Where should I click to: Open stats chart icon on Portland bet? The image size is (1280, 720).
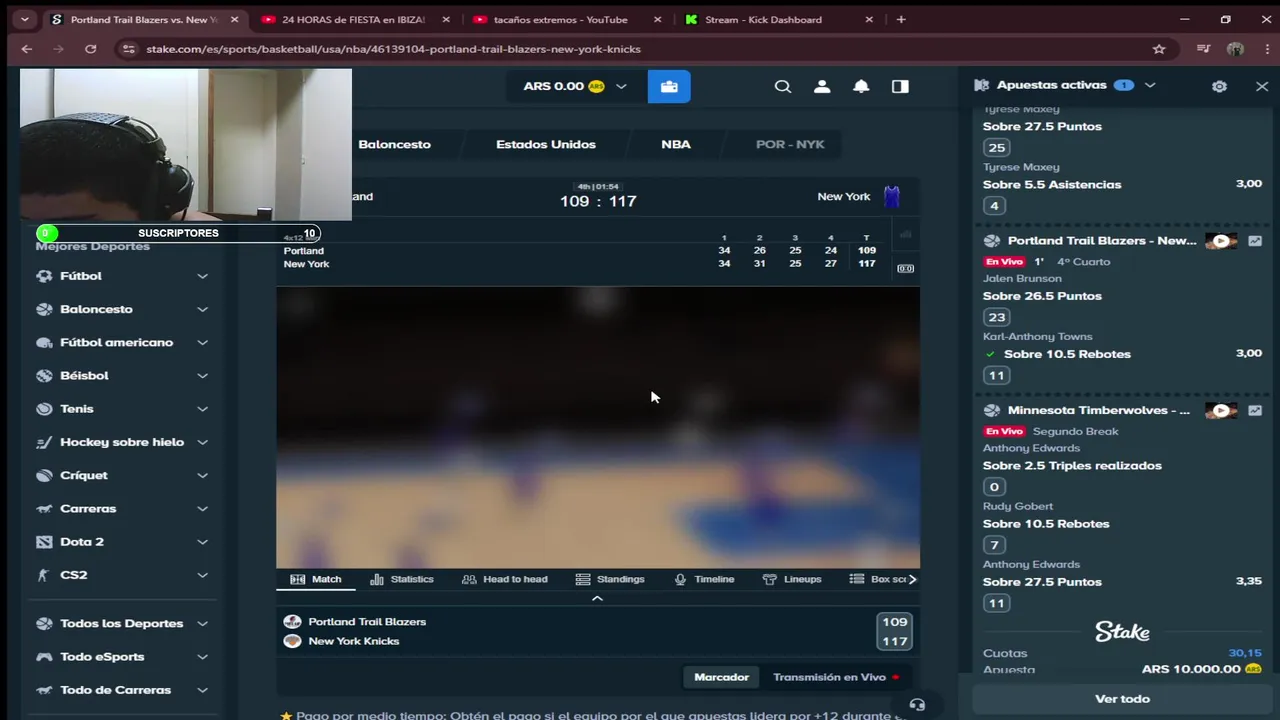pyautogui.click(x=1255, y=241)
